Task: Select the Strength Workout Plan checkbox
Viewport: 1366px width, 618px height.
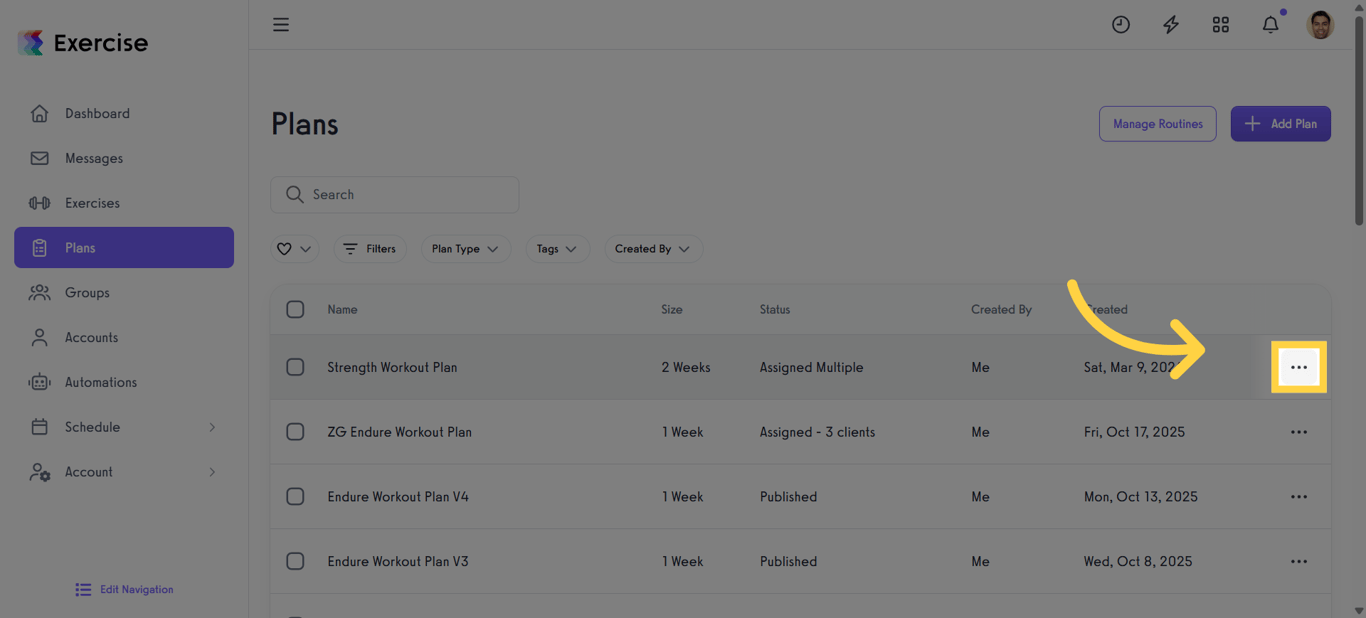Action: pos(295,367)
